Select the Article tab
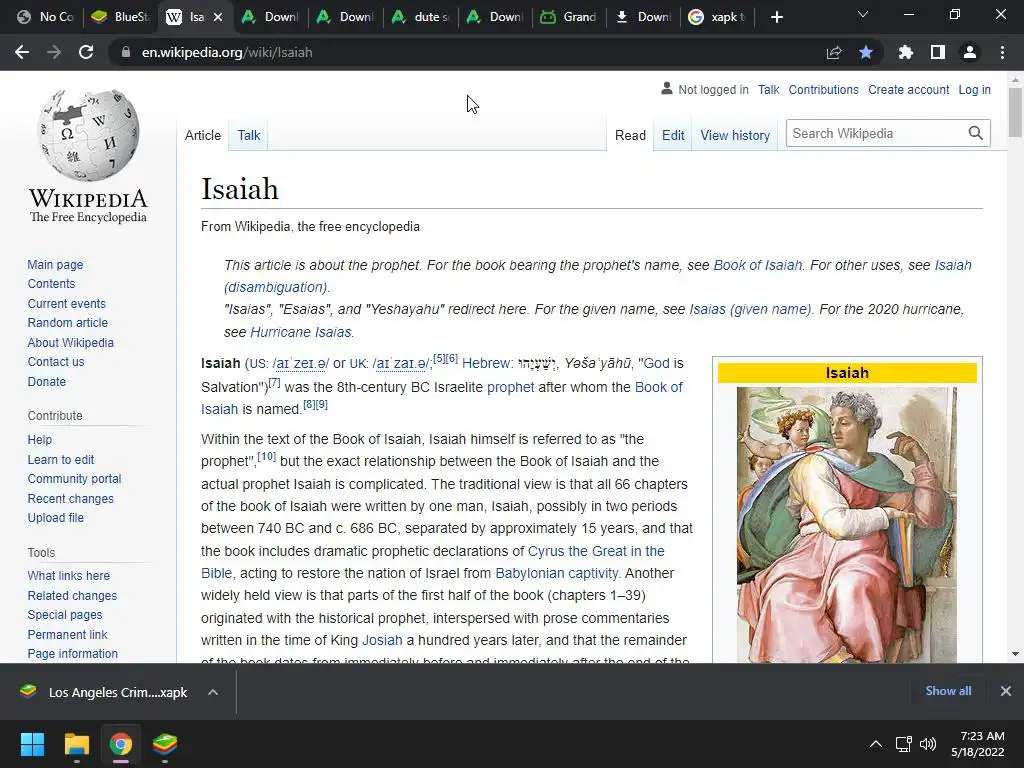1024x768 pixels. click(x=202, y=135)
